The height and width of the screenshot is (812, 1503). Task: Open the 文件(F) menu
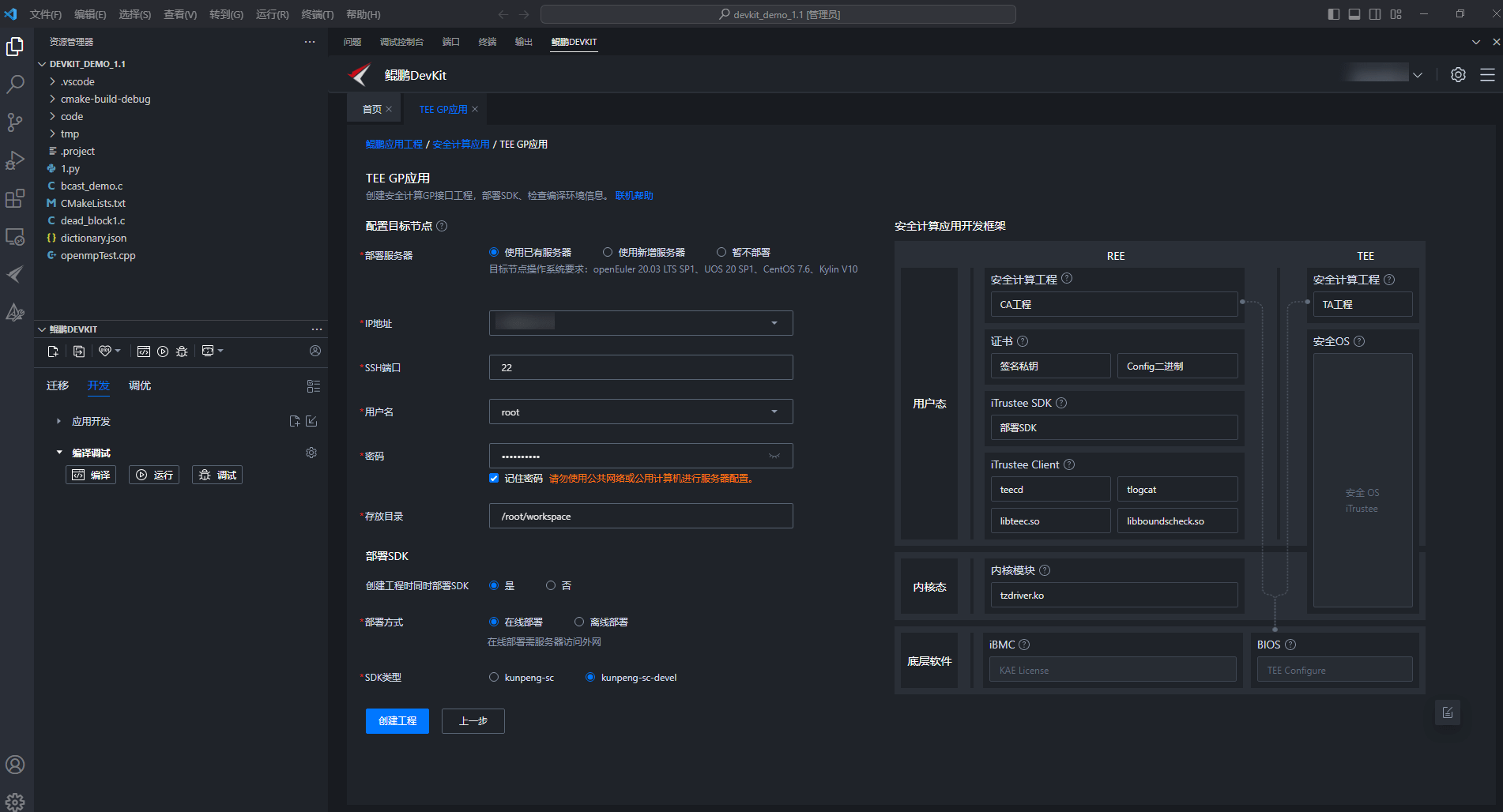pyautogui.click(x=46, y=14)
